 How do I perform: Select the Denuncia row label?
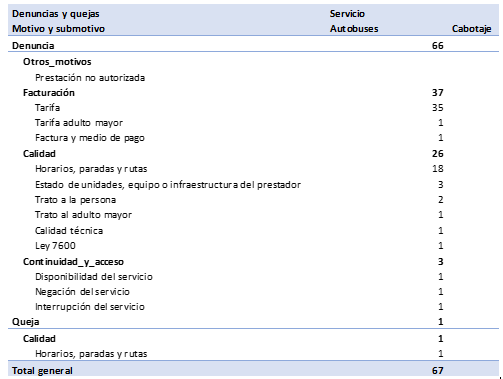pyautogui.click(x=33, y=46)
